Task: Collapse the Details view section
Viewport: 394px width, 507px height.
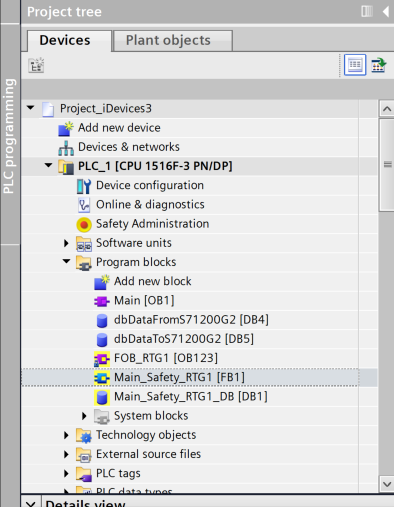Action: point(31,503)
